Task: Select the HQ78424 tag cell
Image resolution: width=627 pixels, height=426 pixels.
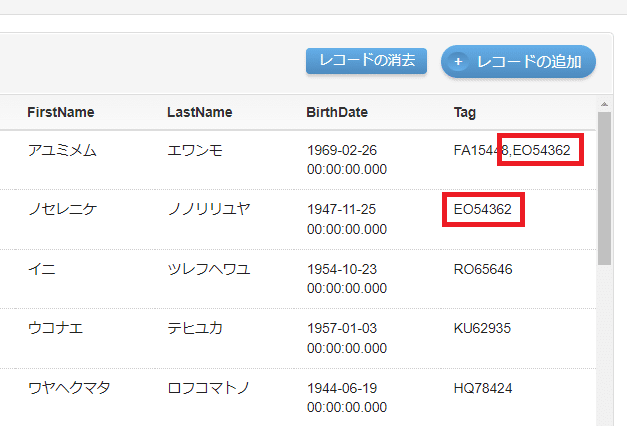Action: coord(483,388)
